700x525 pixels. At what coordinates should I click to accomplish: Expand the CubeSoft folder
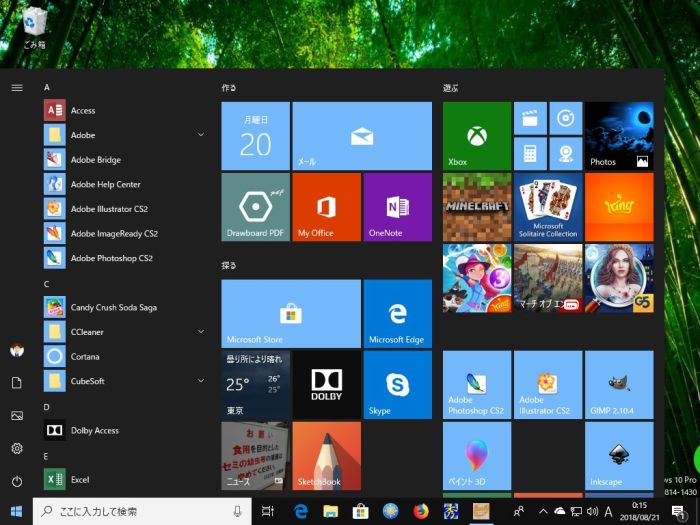click(201, 380)
